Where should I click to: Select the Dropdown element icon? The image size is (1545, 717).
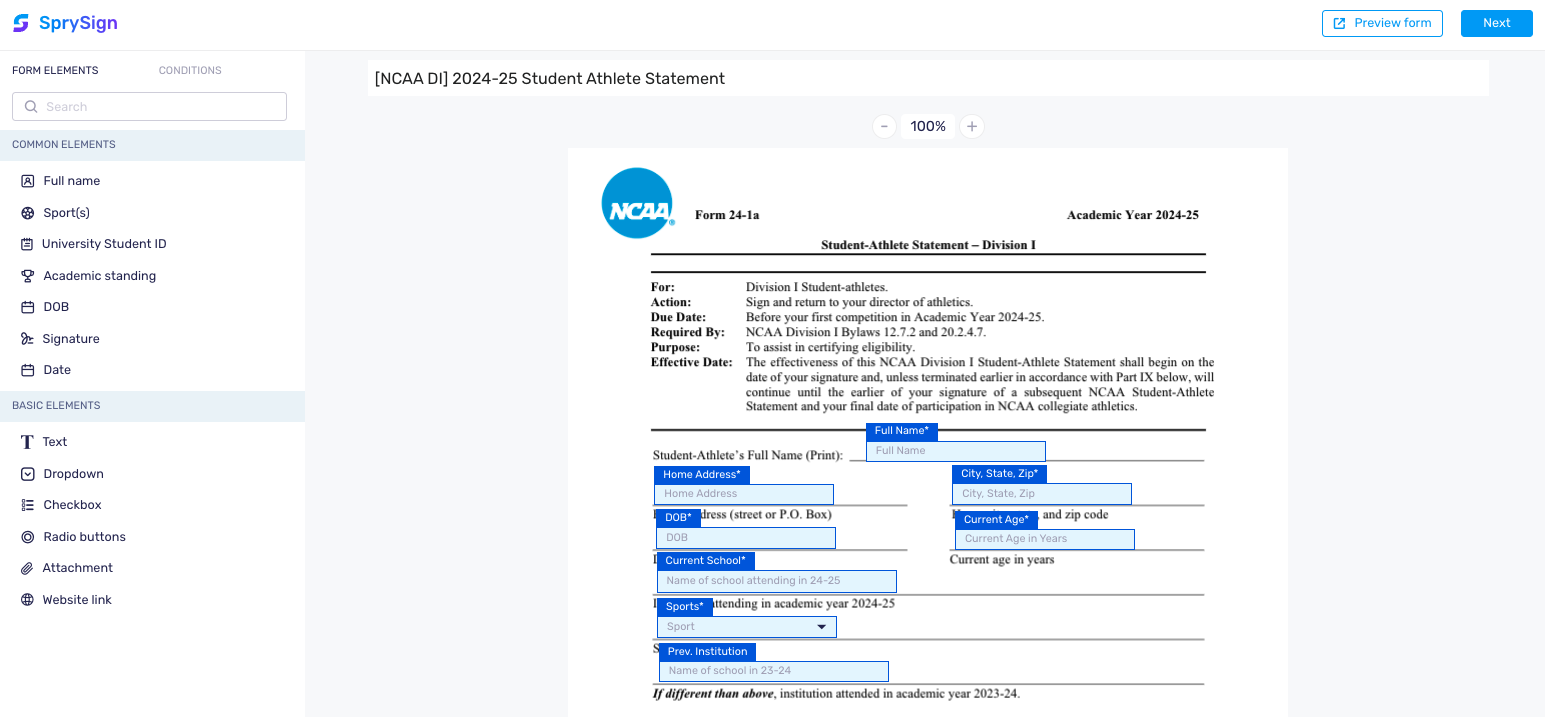[28, 474]
